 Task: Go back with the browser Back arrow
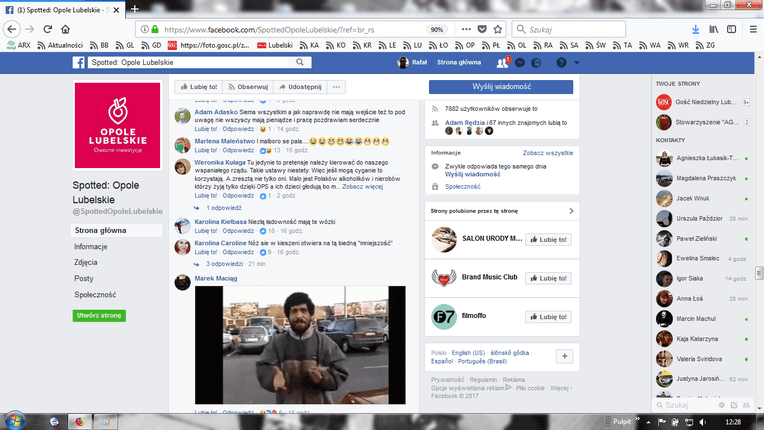[12, 29]
